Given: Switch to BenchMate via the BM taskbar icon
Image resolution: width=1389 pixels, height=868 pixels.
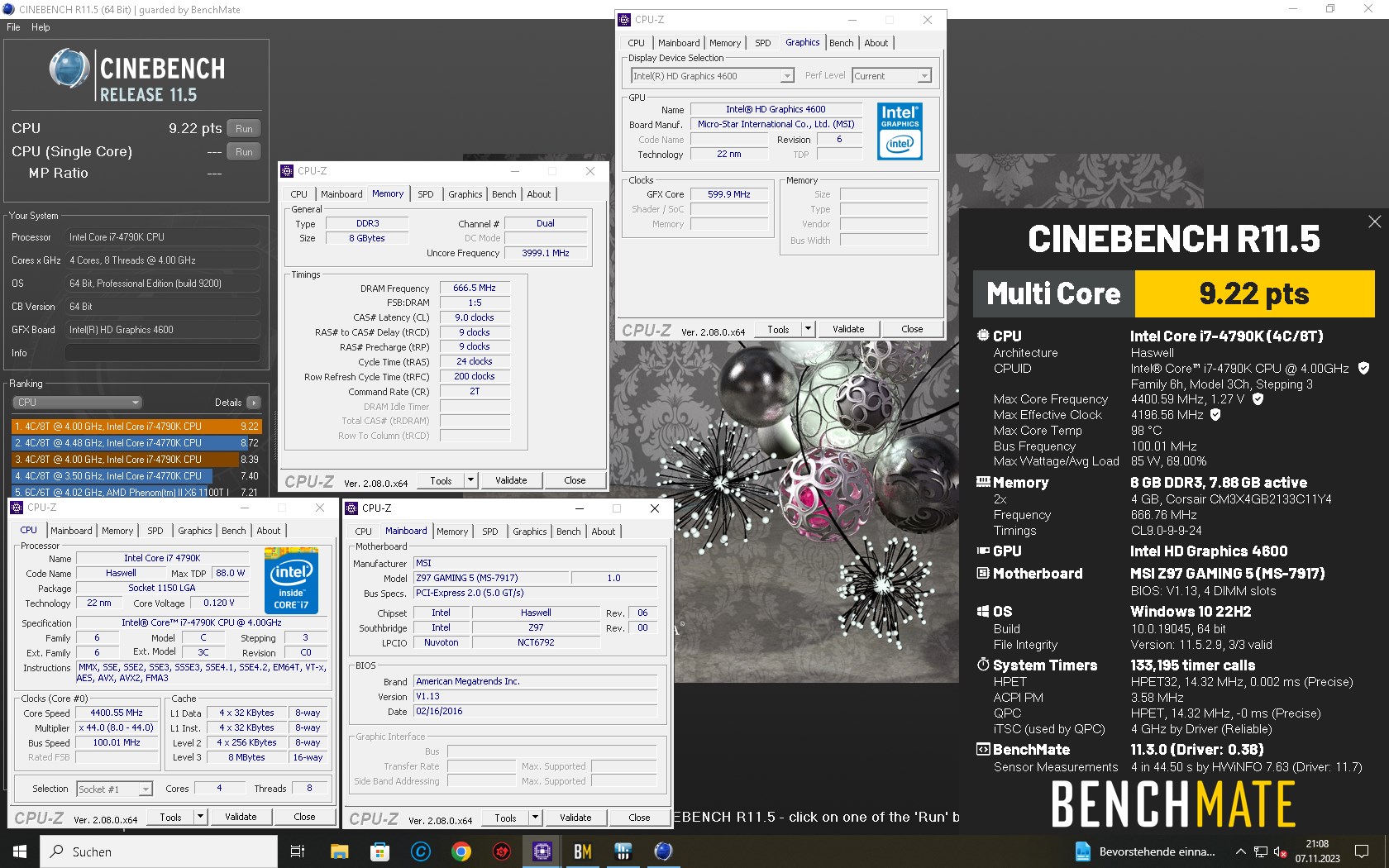Looking at the screenshot, I should pos(583,851).
